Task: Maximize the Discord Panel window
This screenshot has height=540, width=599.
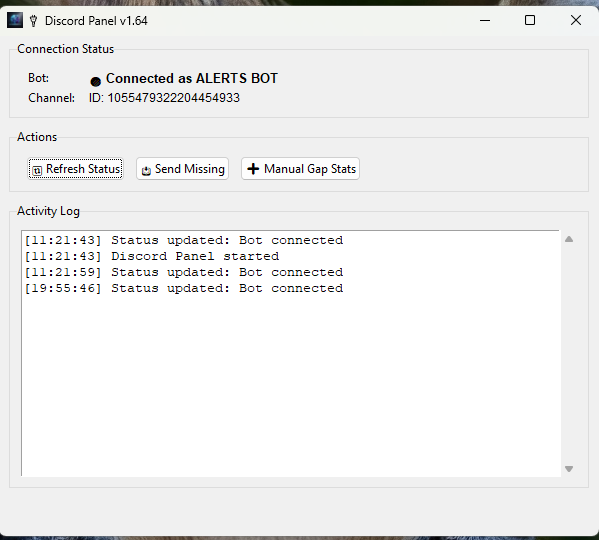Action: pyautogui.click(x=530, y=20)
